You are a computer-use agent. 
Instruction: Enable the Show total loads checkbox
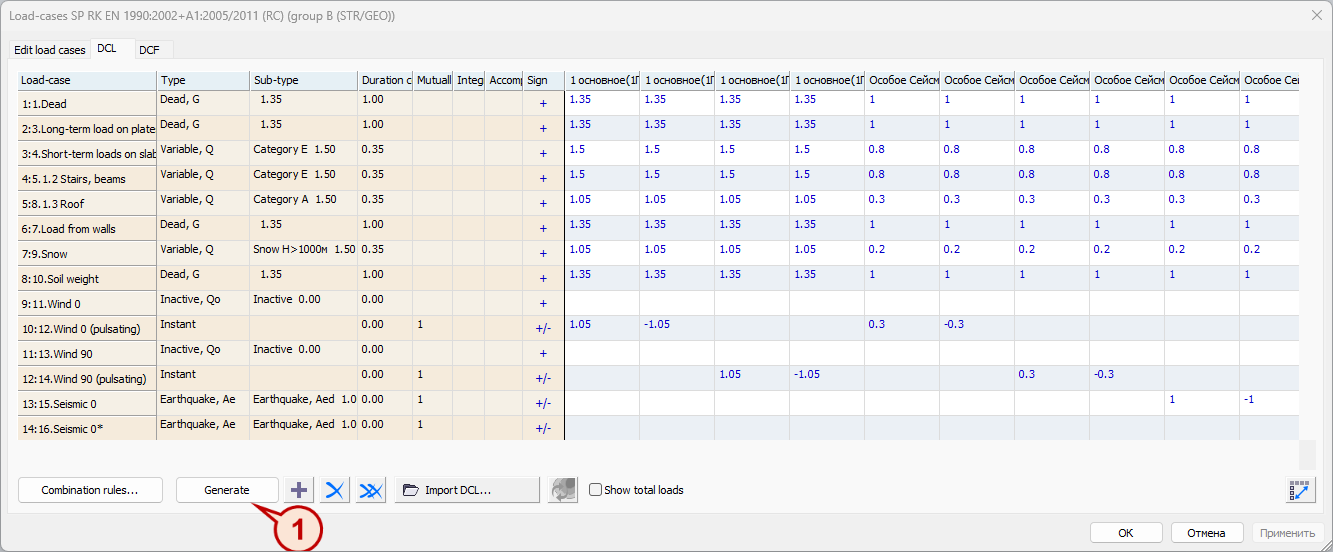pyautogui.click(x=596, y=490)
